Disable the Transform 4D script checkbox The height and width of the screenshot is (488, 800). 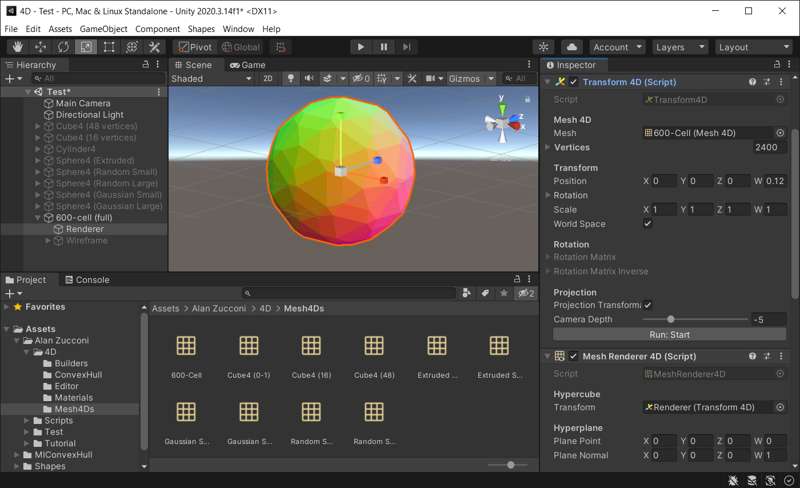(x=574, y=82)
